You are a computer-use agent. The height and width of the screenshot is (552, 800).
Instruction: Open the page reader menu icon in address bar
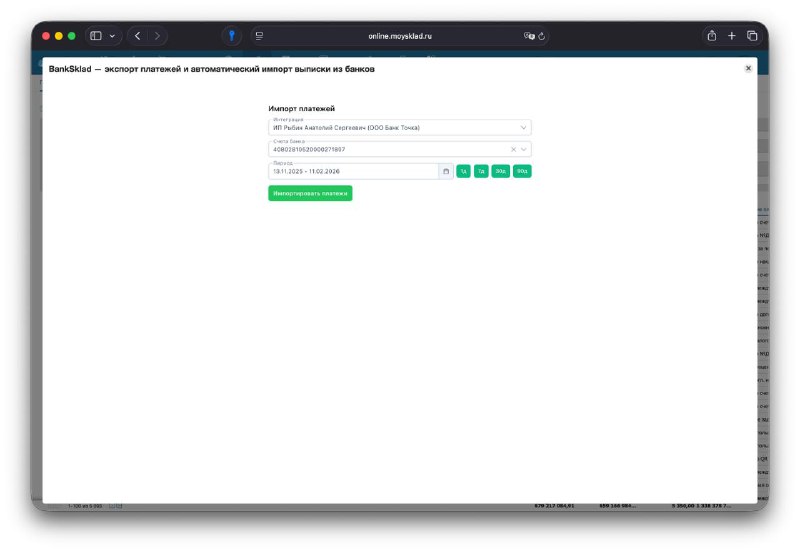click(260, 36)
